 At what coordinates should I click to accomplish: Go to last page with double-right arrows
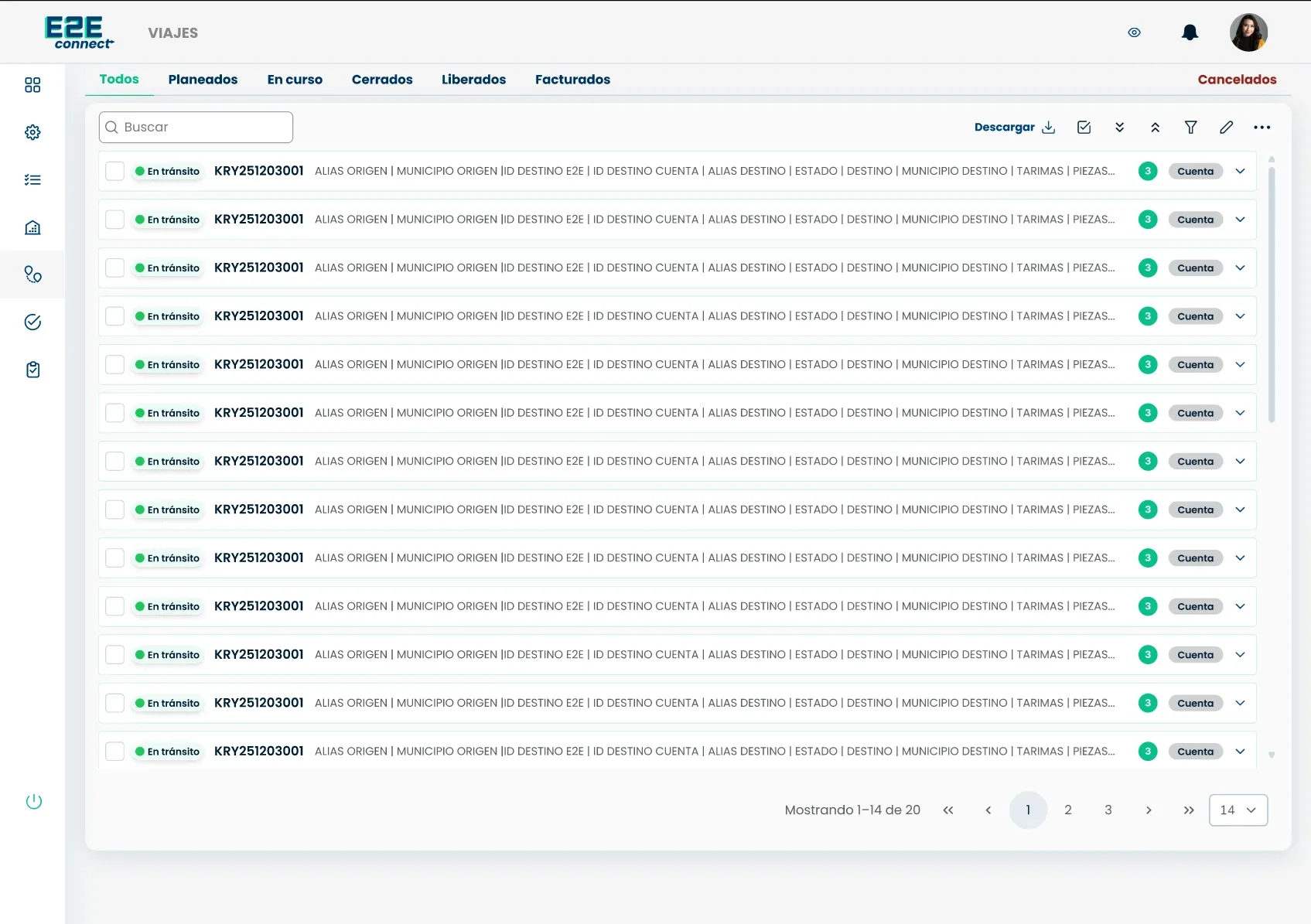tap(1190, 810)
